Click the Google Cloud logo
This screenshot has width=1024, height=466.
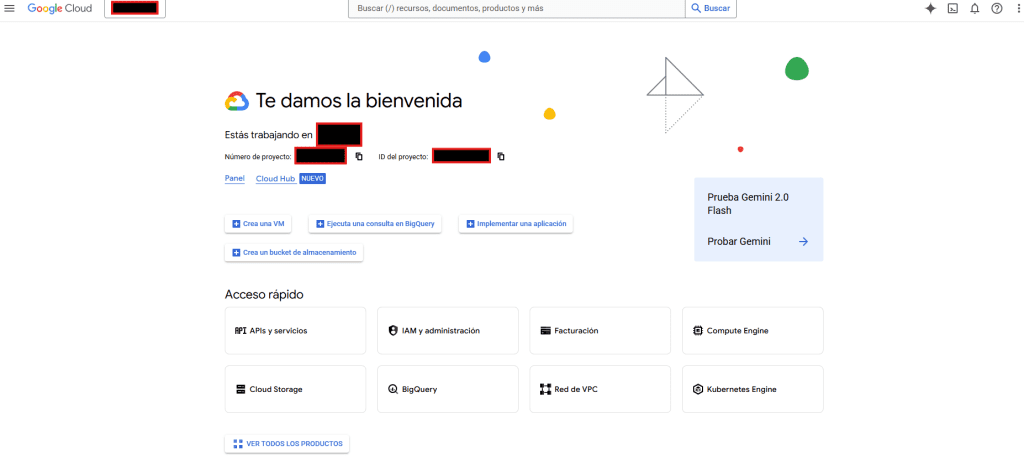point(59,8)
